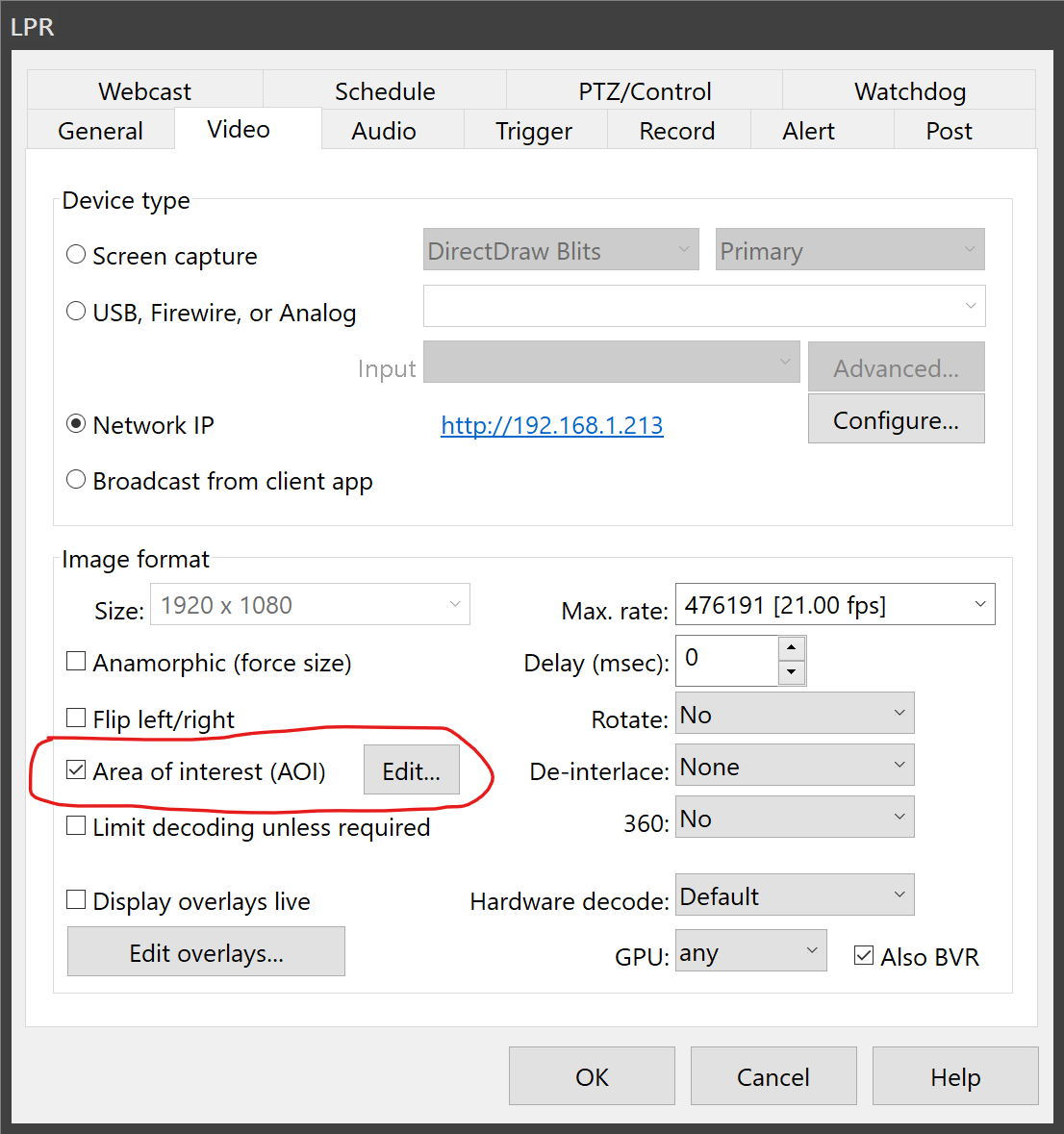This screenshot has width=1064, height=1134.
Task: Open the De-interlace dropdown
Action: coord(795,766)
